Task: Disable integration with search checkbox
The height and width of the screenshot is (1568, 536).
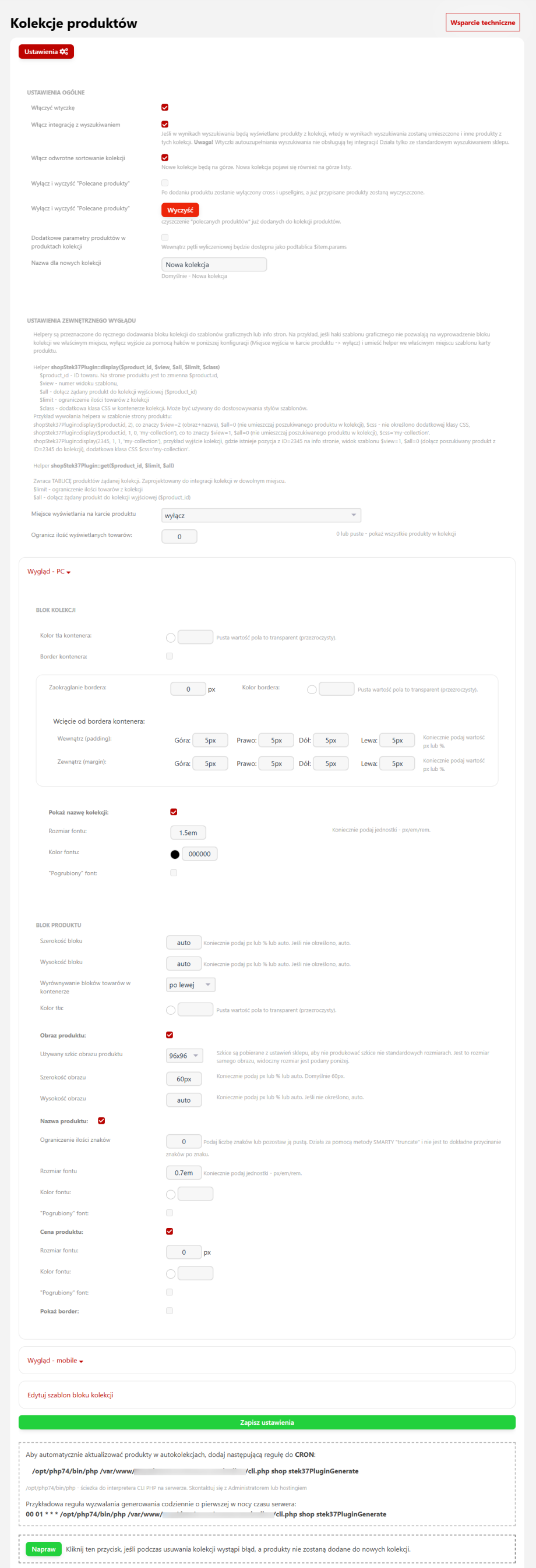Action: coord(164,124)
